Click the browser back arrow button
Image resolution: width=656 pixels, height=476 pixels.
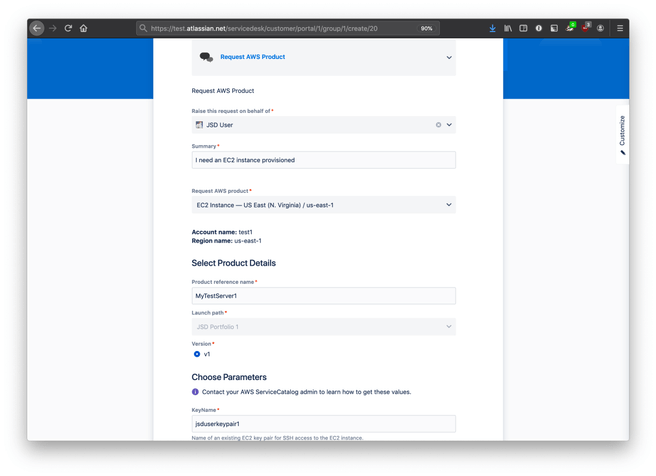(37, 28)
